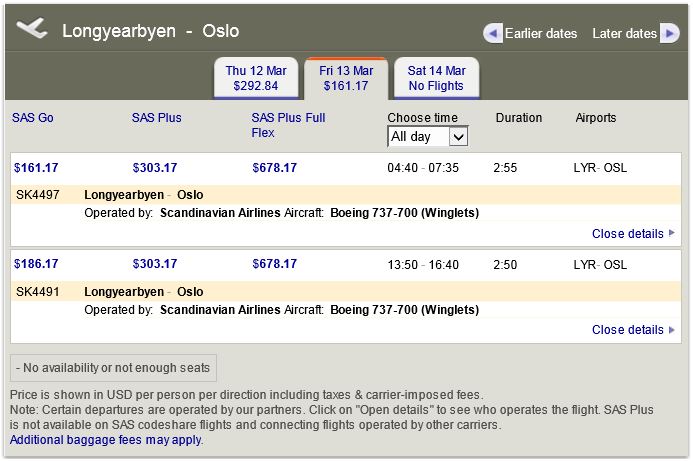Open the Choose time All day dropdown
The image size is (693, 461).
(427, 137)
